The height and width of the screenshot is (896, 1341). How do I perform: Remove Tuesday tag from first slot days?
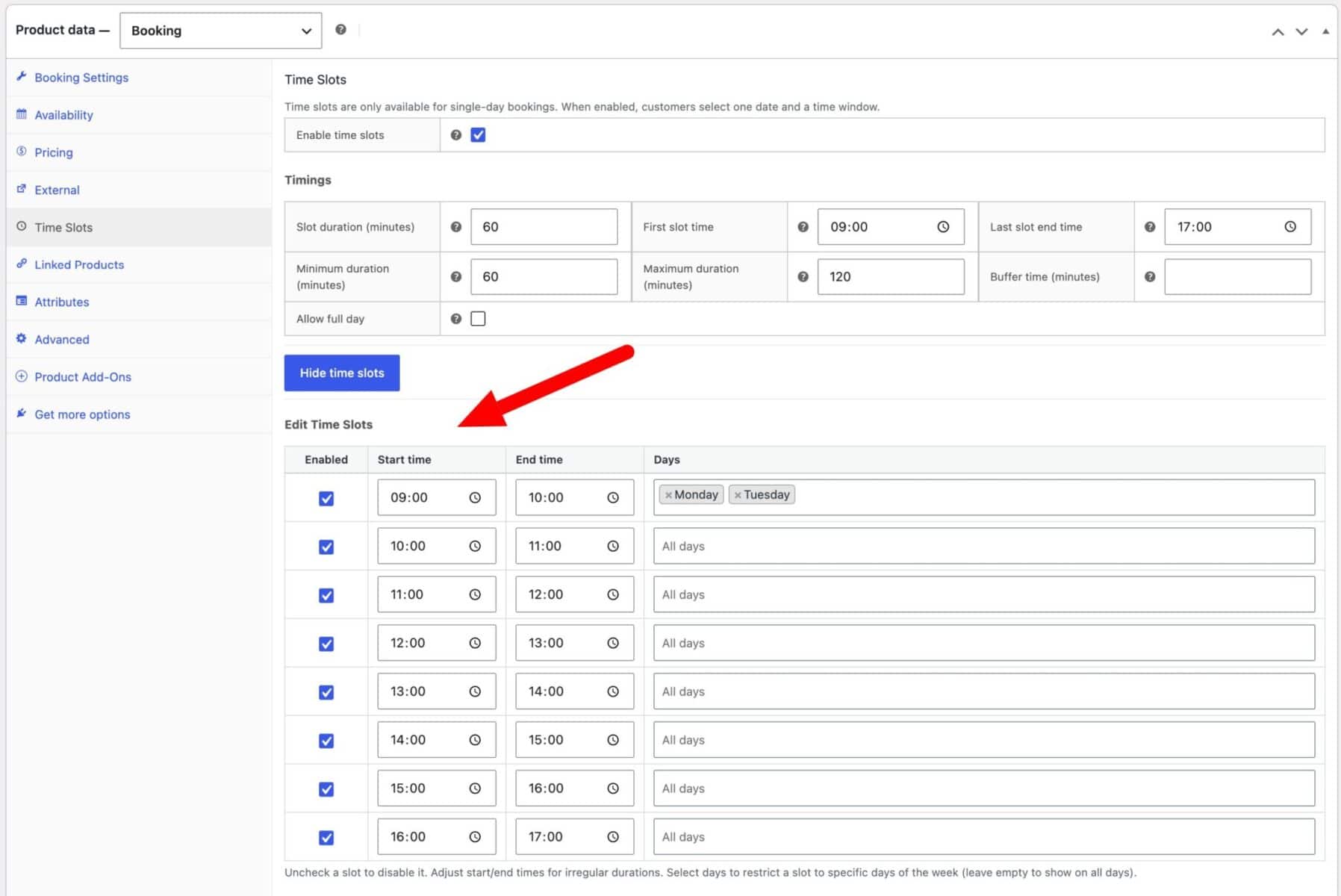(738, 495)
